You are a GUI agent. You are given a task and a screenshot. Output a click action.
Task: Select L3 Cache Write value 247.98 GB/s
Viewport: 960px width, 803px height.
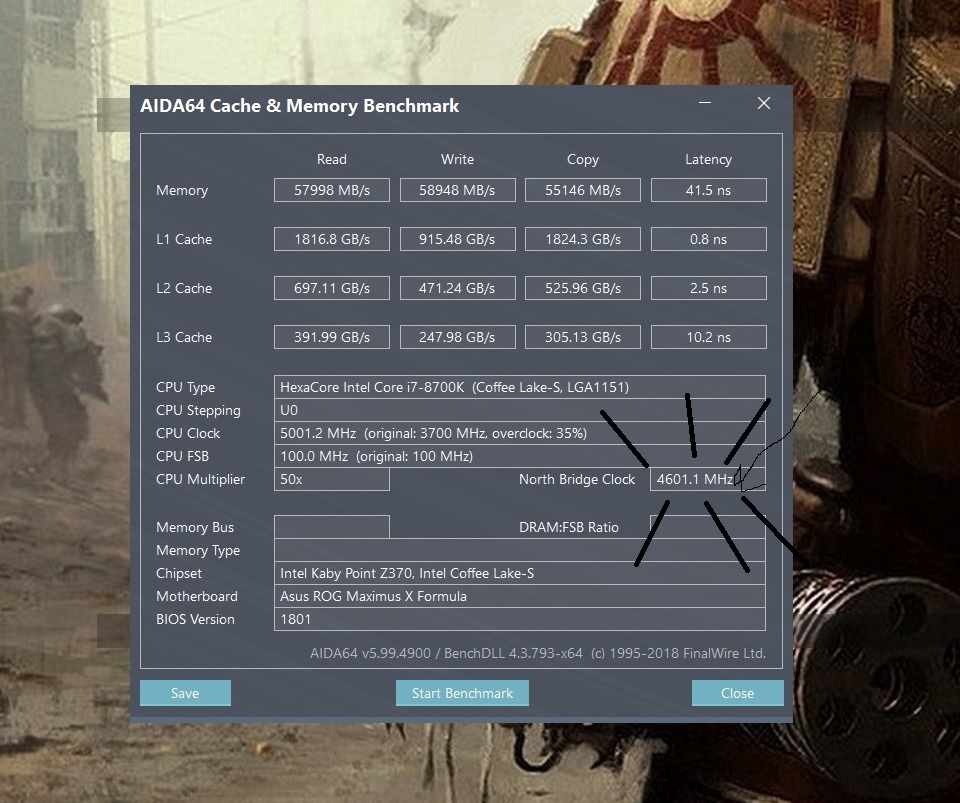tap(457, 337)
